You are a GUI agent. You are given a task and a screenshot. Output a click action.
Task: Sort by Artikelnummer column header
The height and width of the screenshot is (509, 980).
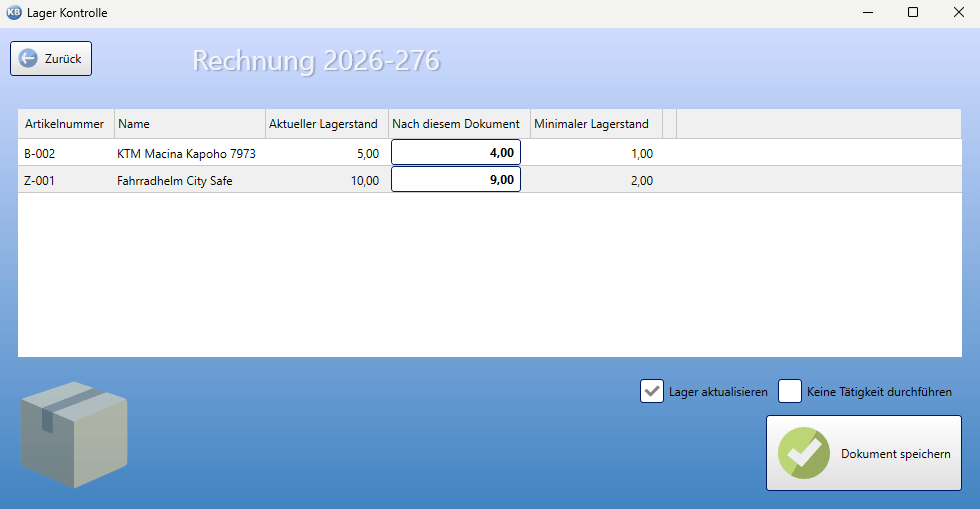(x=66, y=124)
